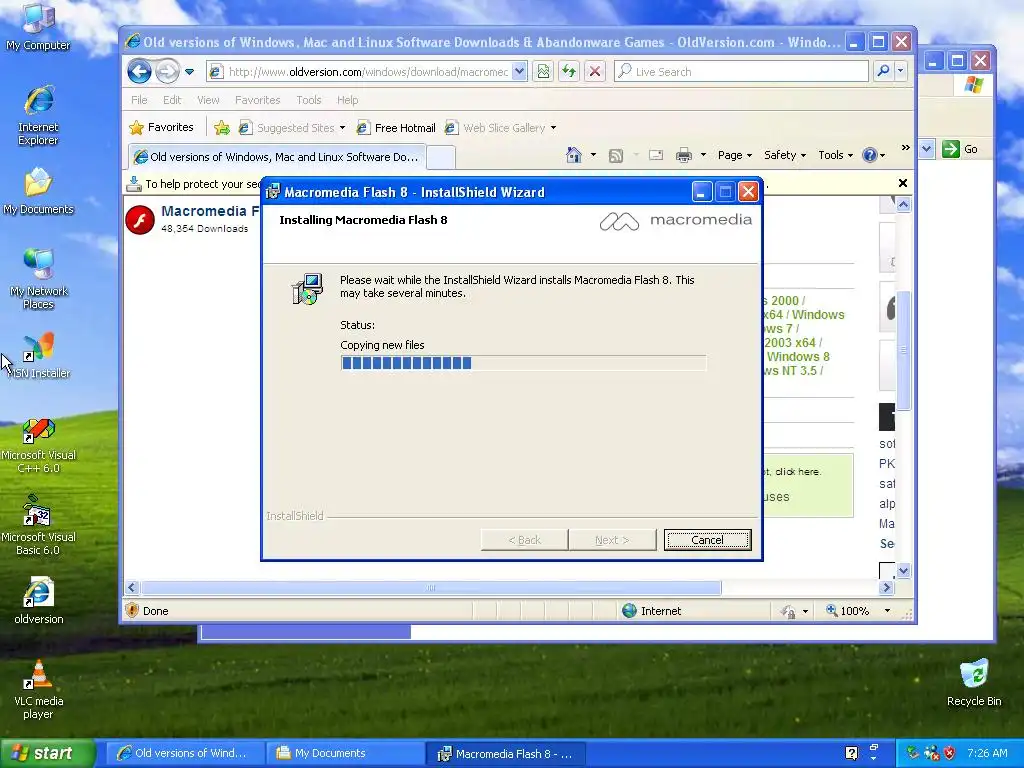Viewport: 1024px width, 768px height.
Task: Select the Recycle Bin icon
Action: tap(974, 683)
